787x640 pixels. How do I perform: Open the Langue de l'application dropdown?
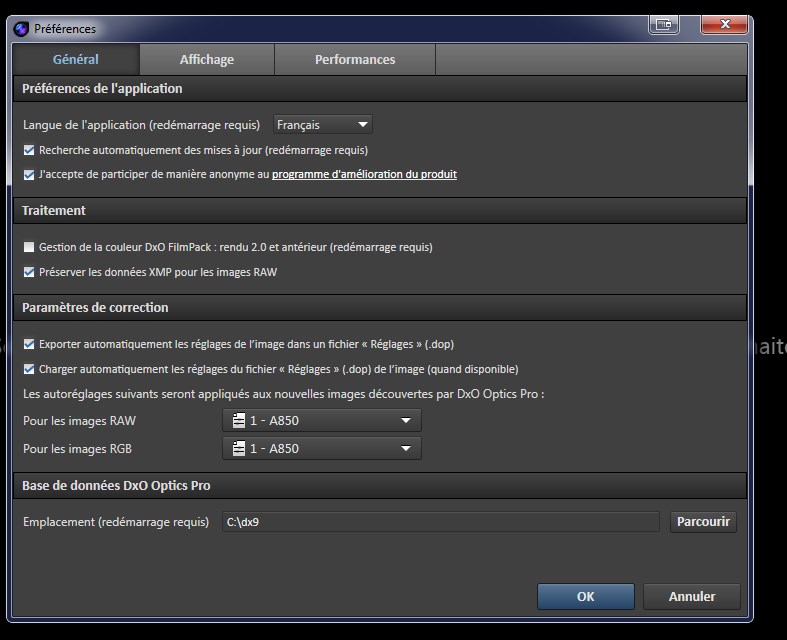coord(323,124)
